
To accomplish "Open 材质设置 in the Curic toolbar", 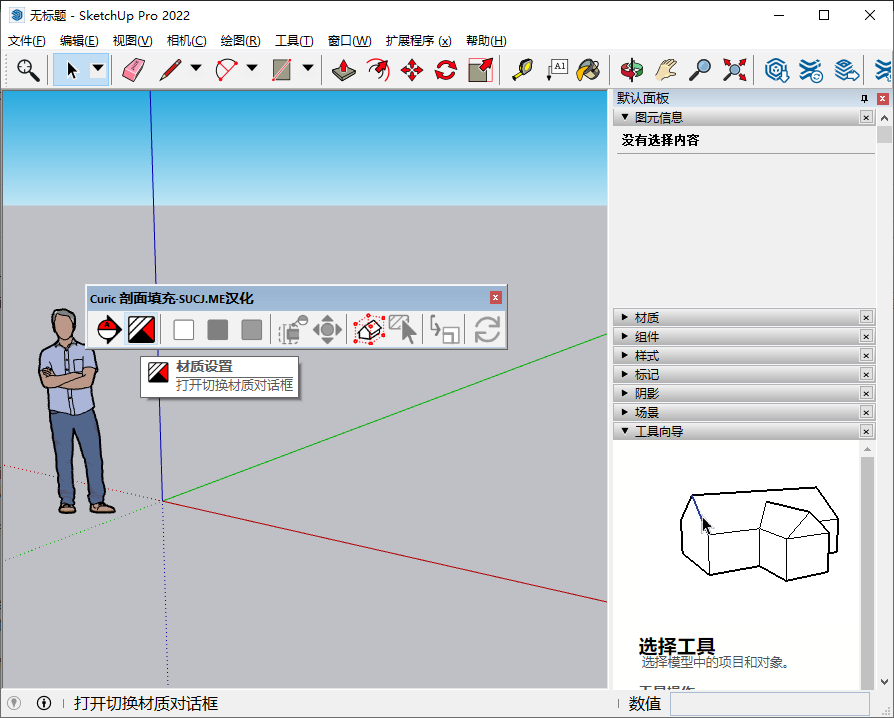I will click(141, 329).
